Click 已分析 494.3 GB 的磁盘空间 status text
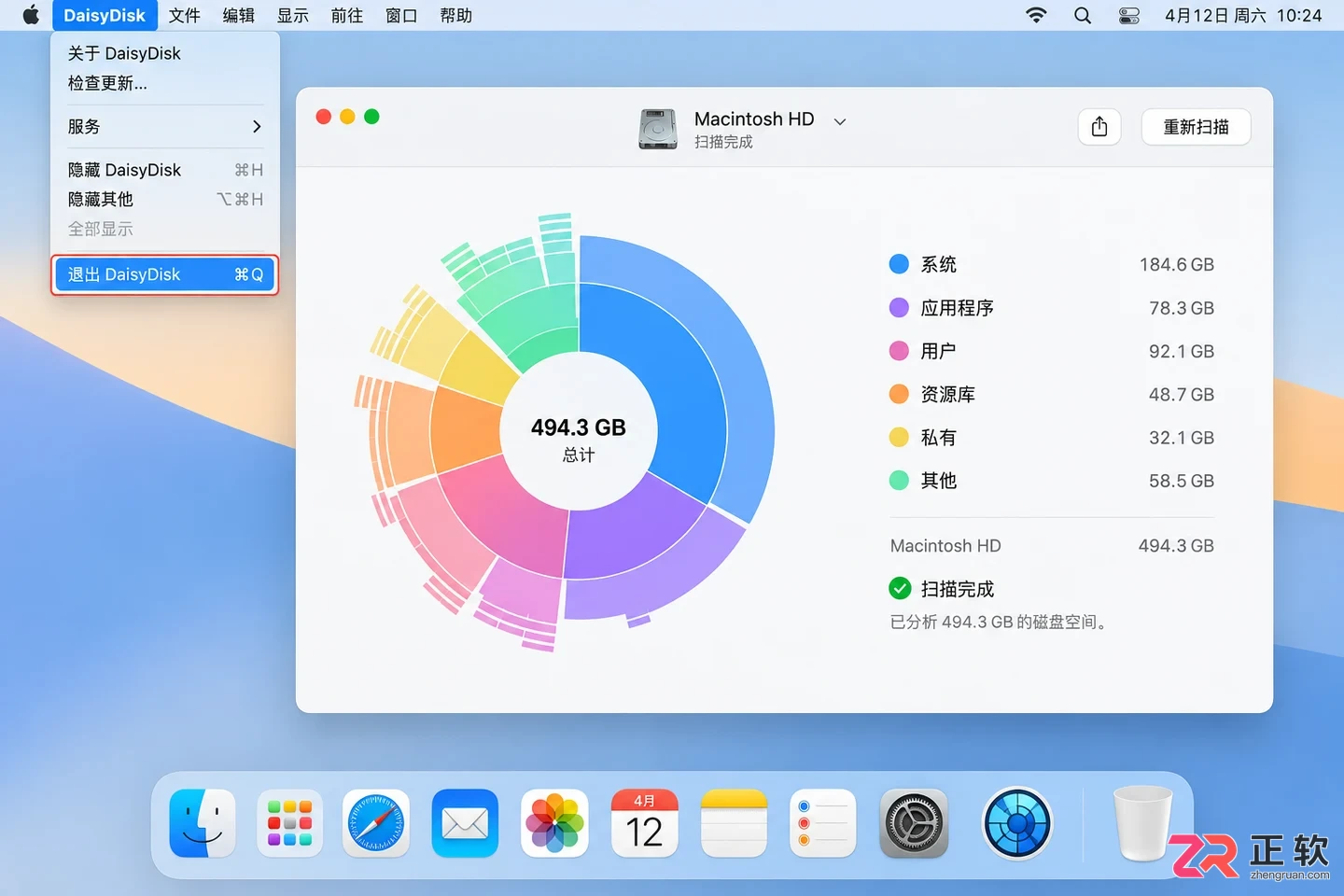 (x=1001, y=622)
